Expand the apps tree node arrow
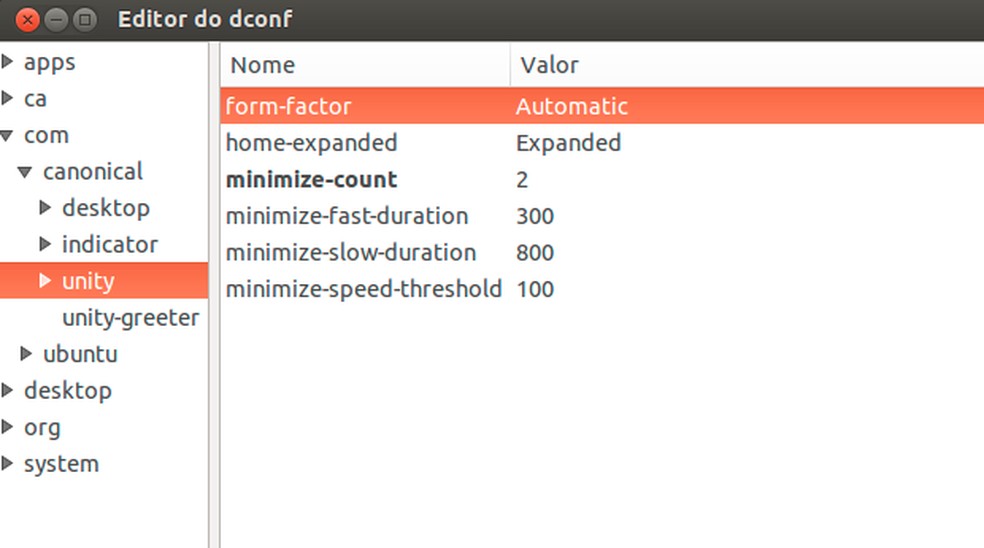984x548 pixels. [x=8, y=62]
